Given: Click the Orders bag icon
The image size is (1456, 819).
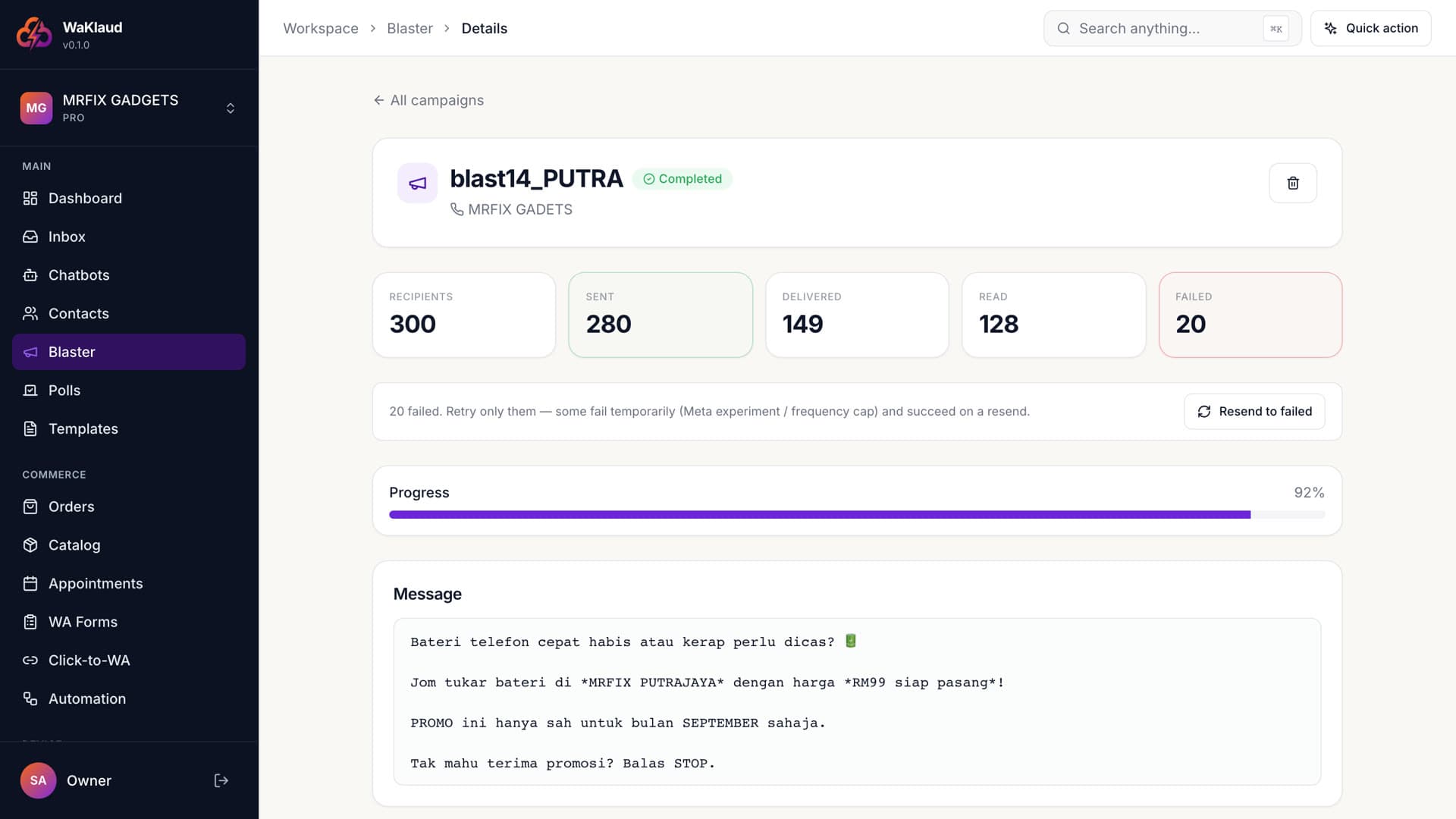Looking at the screenshot, I should pos(30,507).
